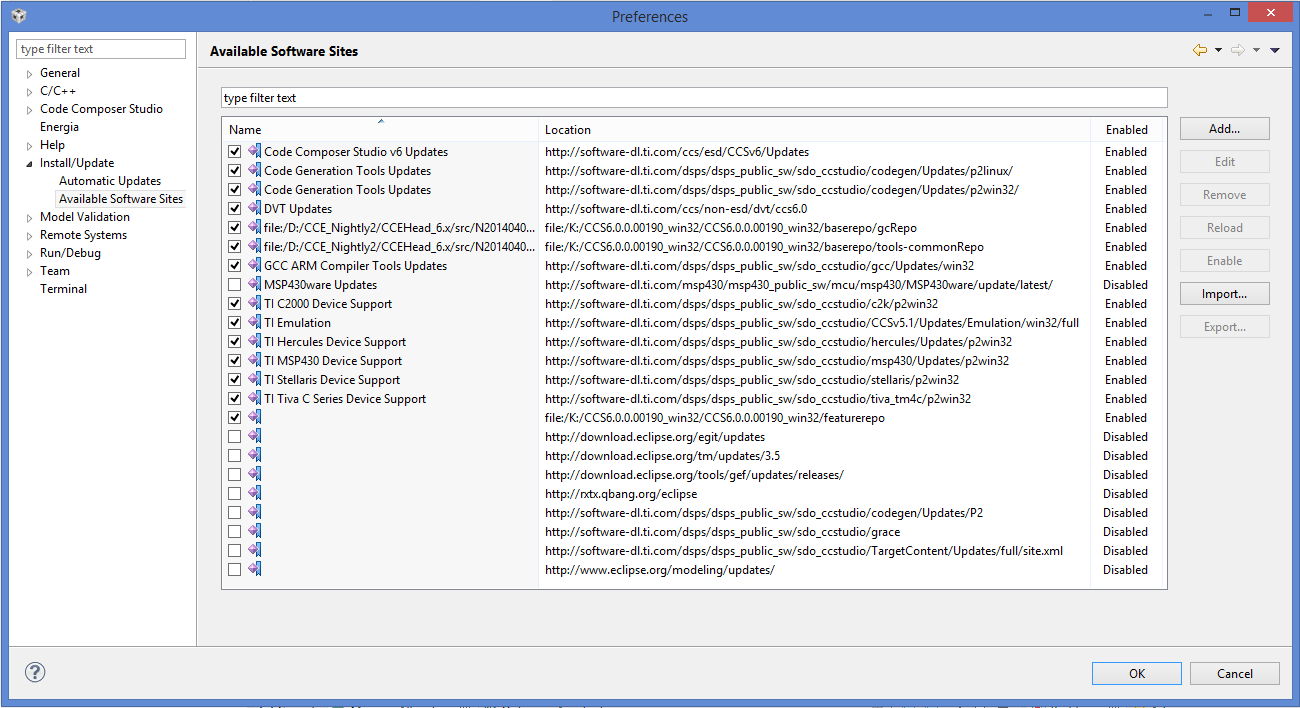Click site icon in the tm/updates/3.5 row
The image size is (1300, 708).
(254, 456)
